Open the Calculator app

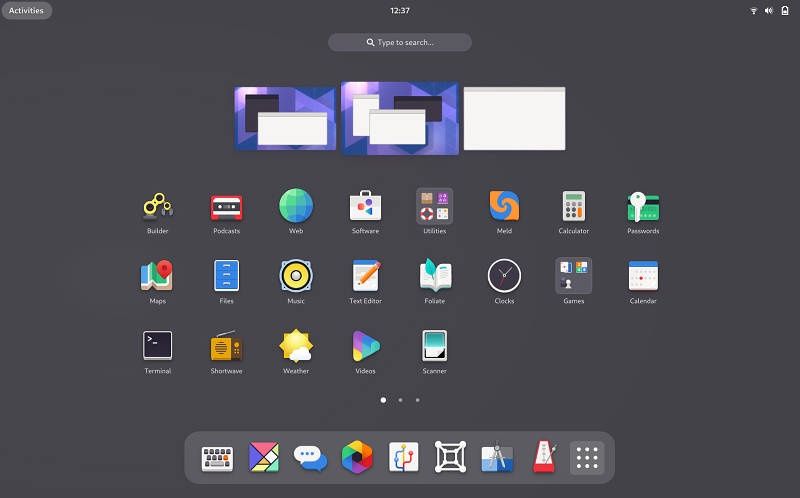[573, 206]
